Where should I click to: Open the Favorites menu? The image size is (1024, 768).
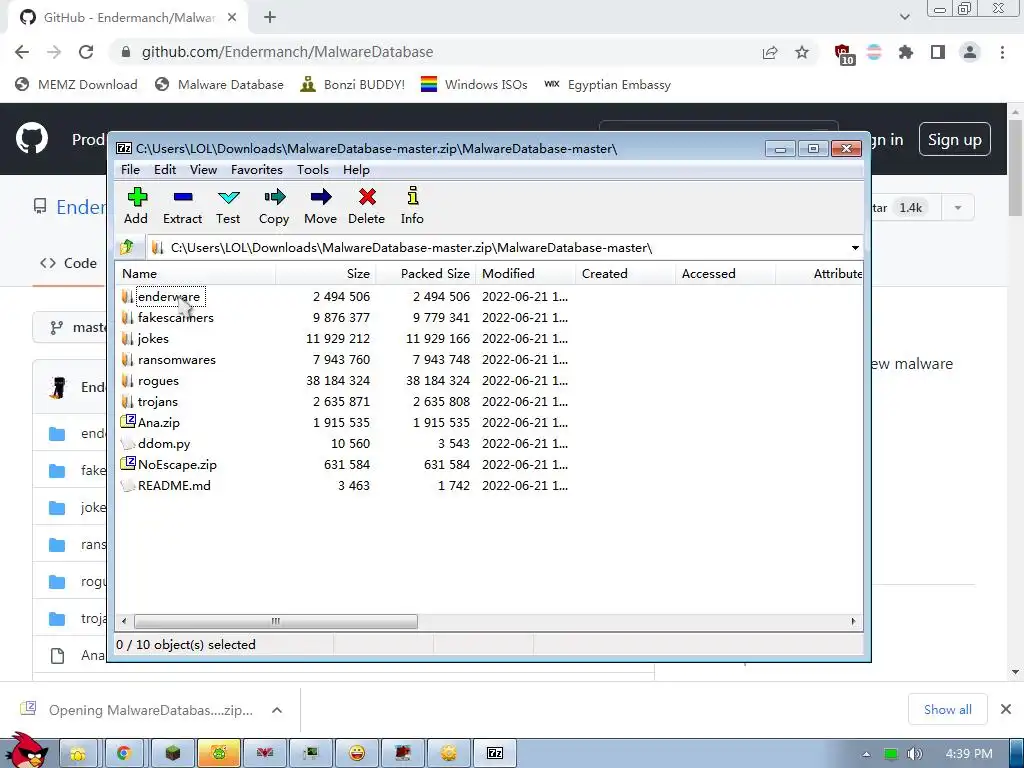257,170
